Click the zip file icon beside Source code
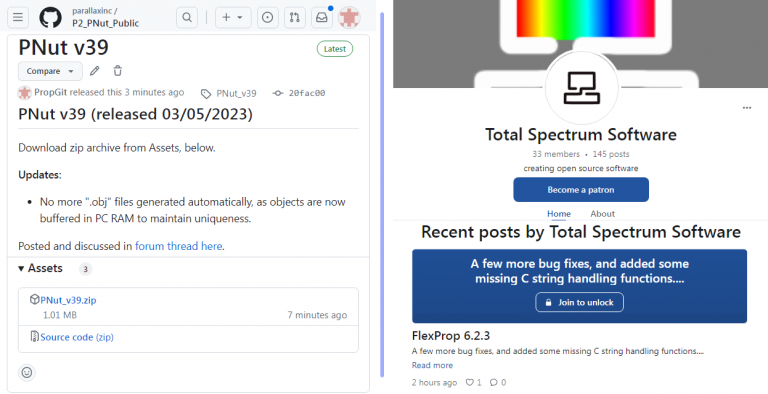 pyautogui.click(x=34, y=336)
